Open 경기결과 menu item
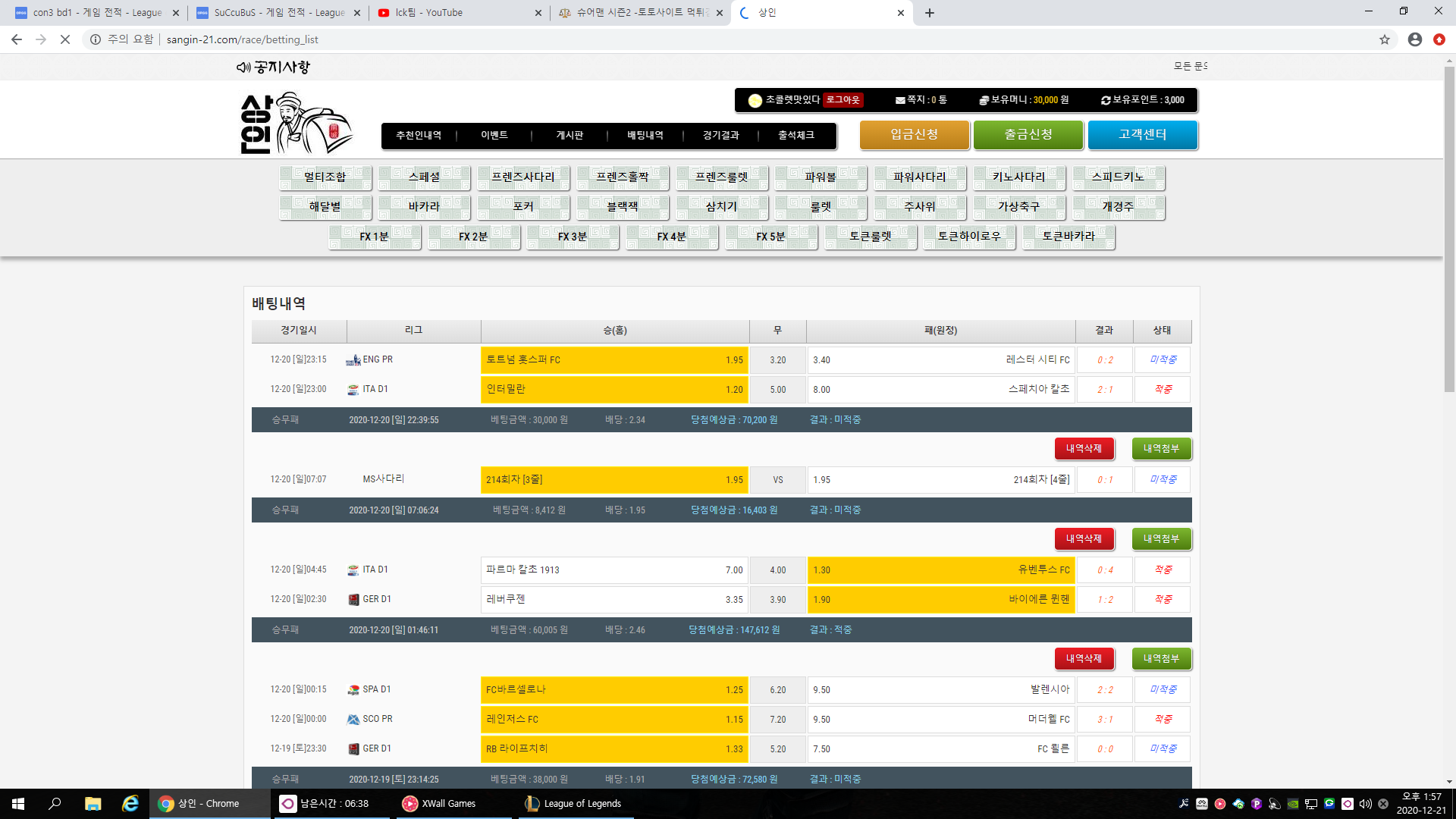This screenshot has height=819, width=1456. [x=720, y=136]
